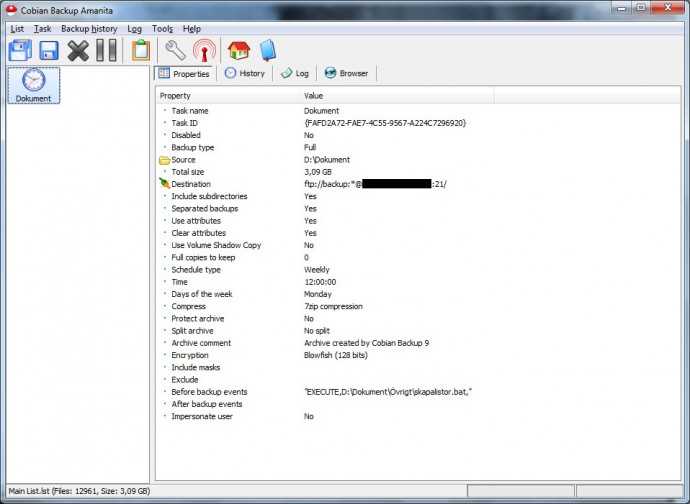690x504 pixels.
Task: Select the Task ID GUID value
Action: (385, 123)
